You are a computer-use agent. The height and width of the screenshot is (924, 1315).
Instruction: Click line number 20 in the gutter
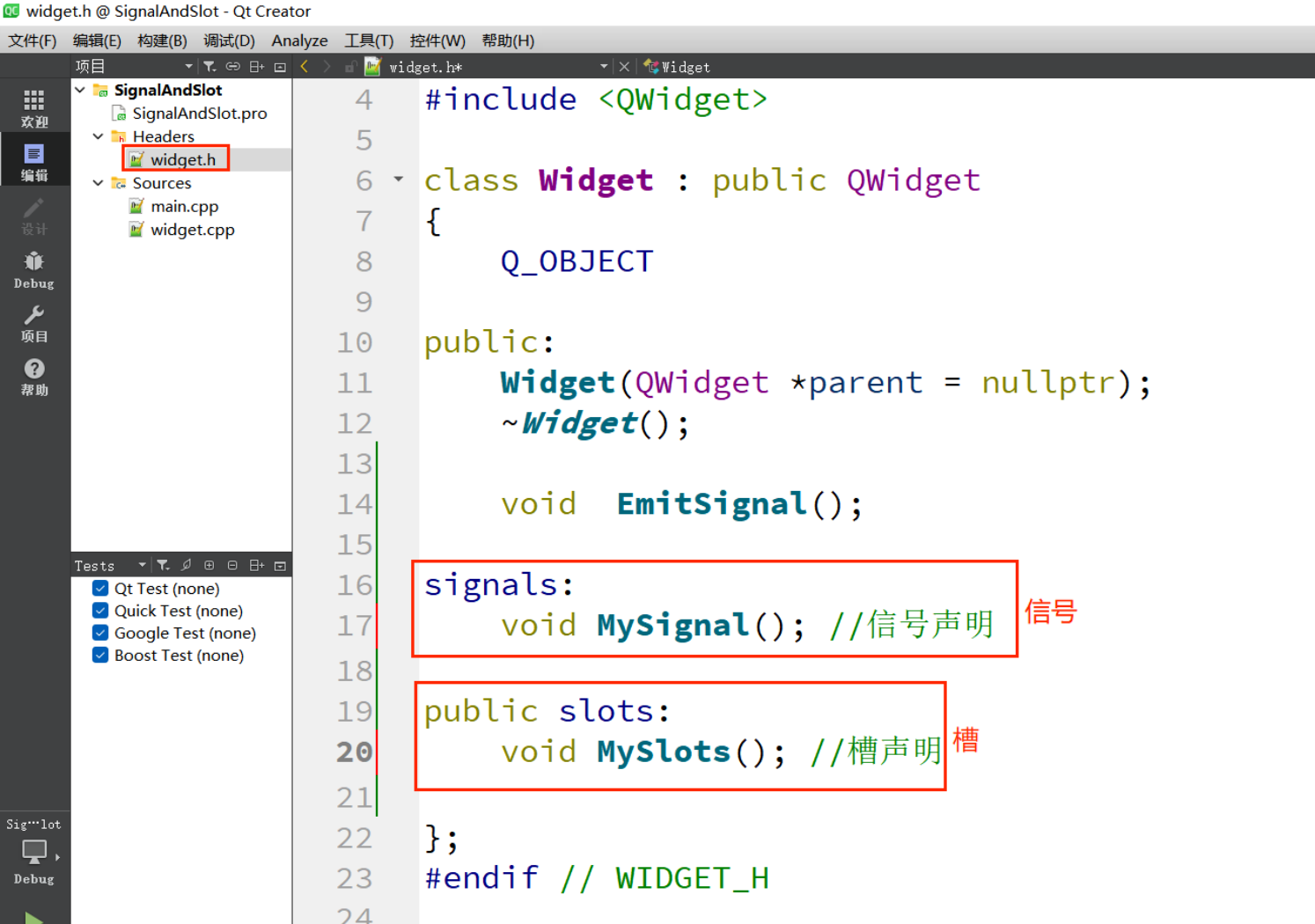(355, 752)
